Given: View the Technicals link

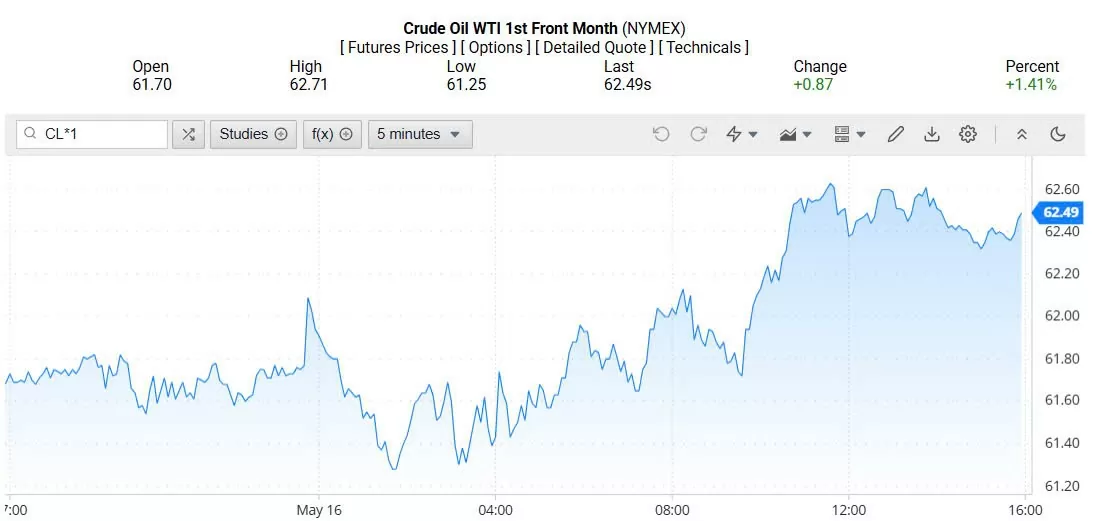Looking at the screenshot, I should [x=703, y=48].
